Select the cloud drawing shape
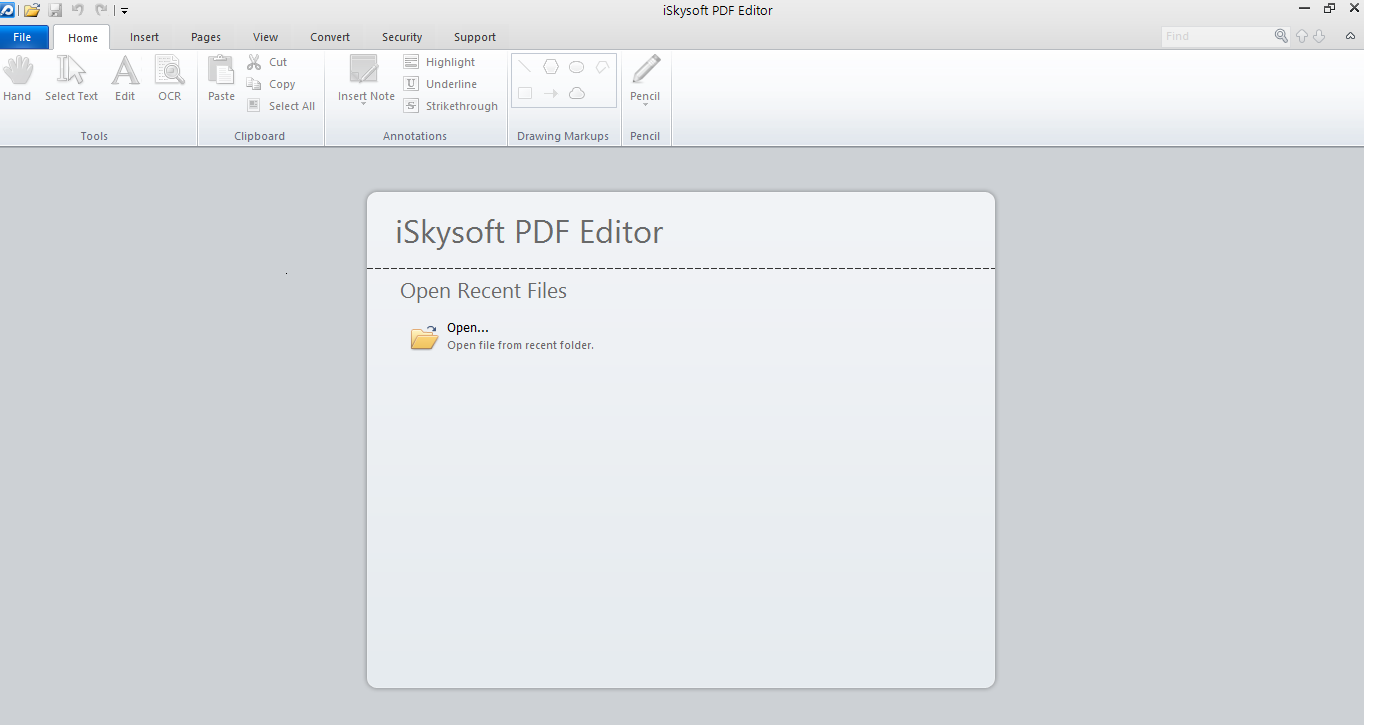The width and height of the screenshot is (1374, 725). pos(577,93)
